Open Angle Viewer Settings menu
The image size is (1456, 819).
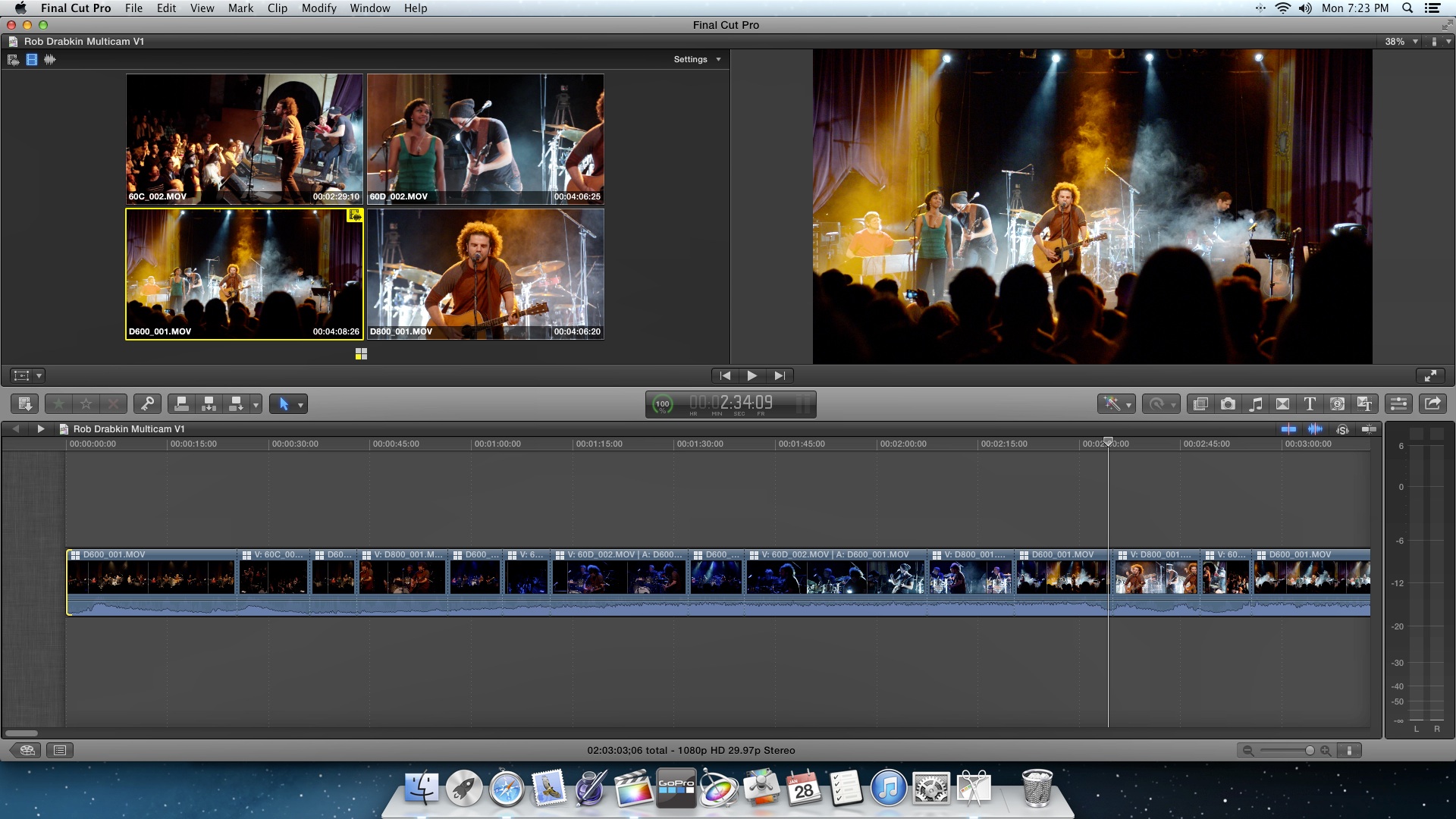[x=697, y=59]
